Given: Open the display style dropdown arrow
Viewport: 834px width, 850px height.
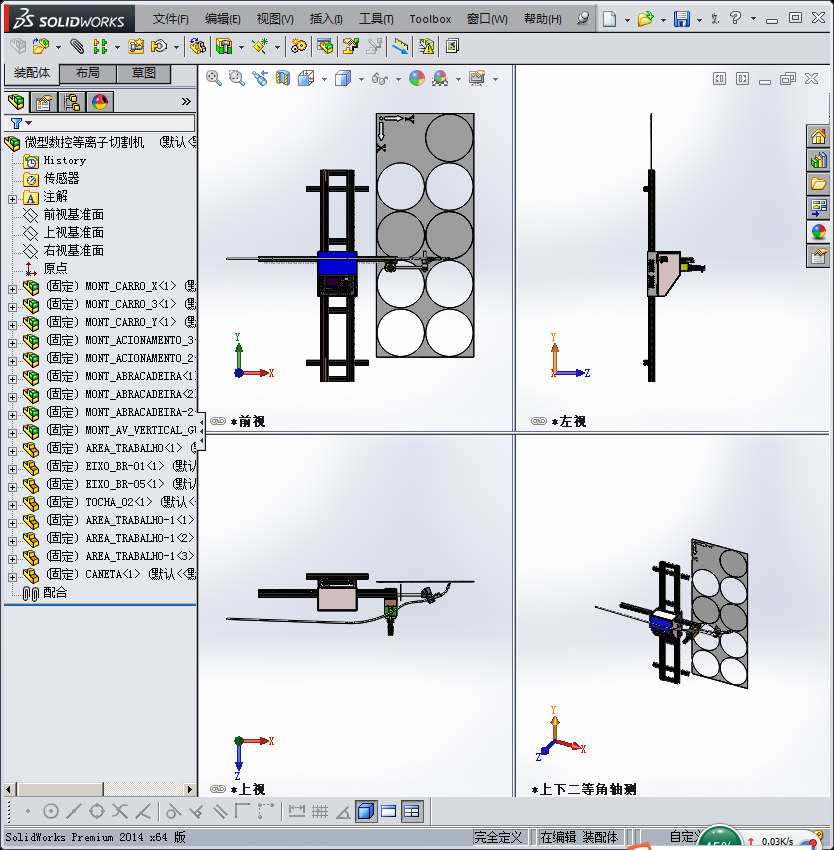Looking at the screenshot, I should coord(360,77).
